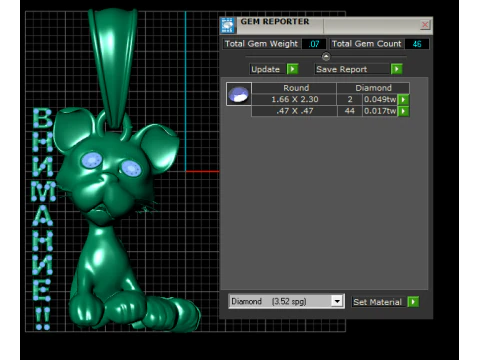The image size is (480, 360).
Task: Click the Total Gem Weight label
Action: click(261, 44)
